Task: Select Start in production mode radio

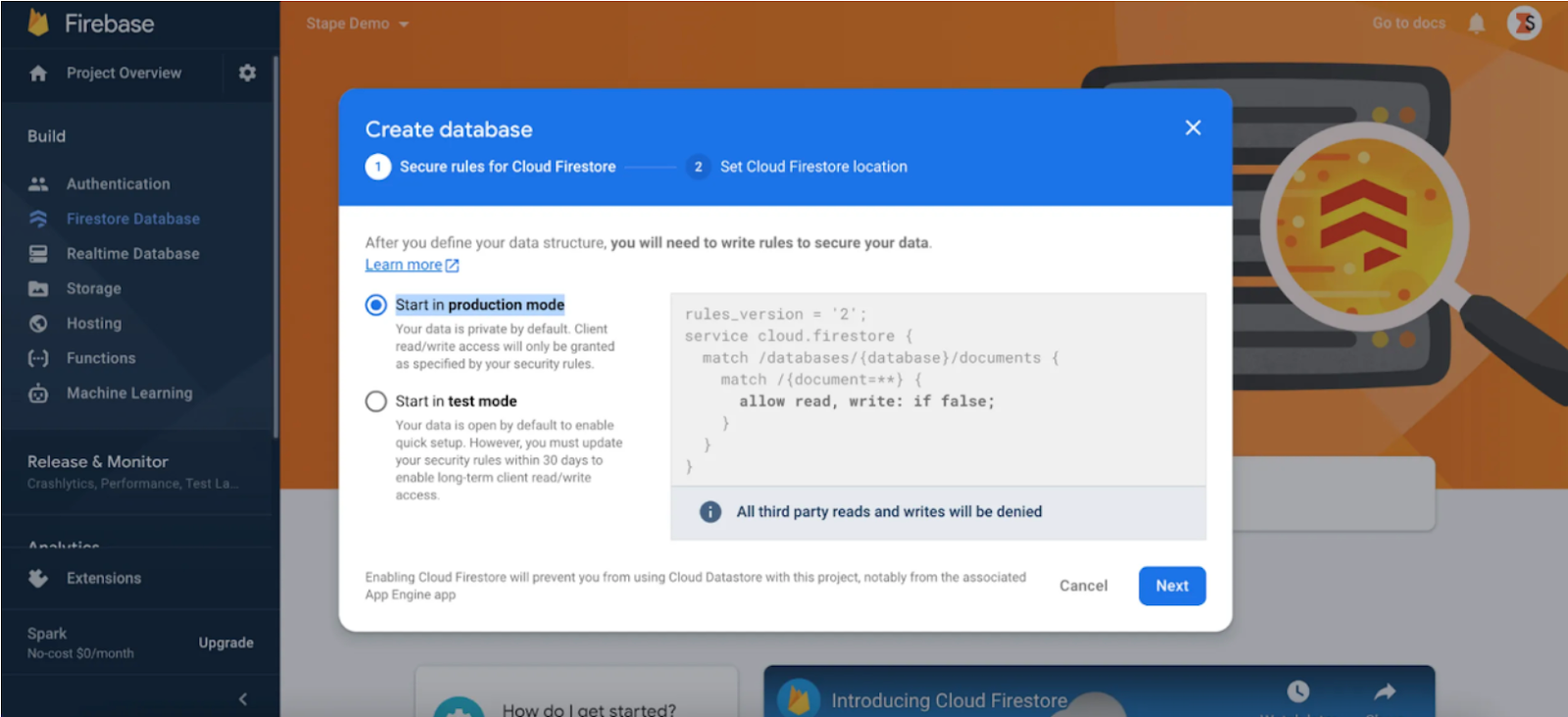Action: [376, 305]
